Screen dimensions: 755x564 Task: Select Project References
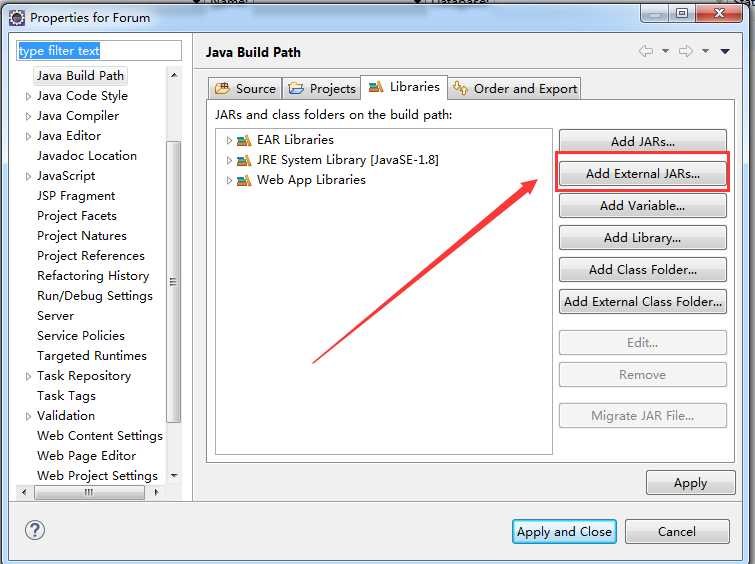[x=91, y=256]
